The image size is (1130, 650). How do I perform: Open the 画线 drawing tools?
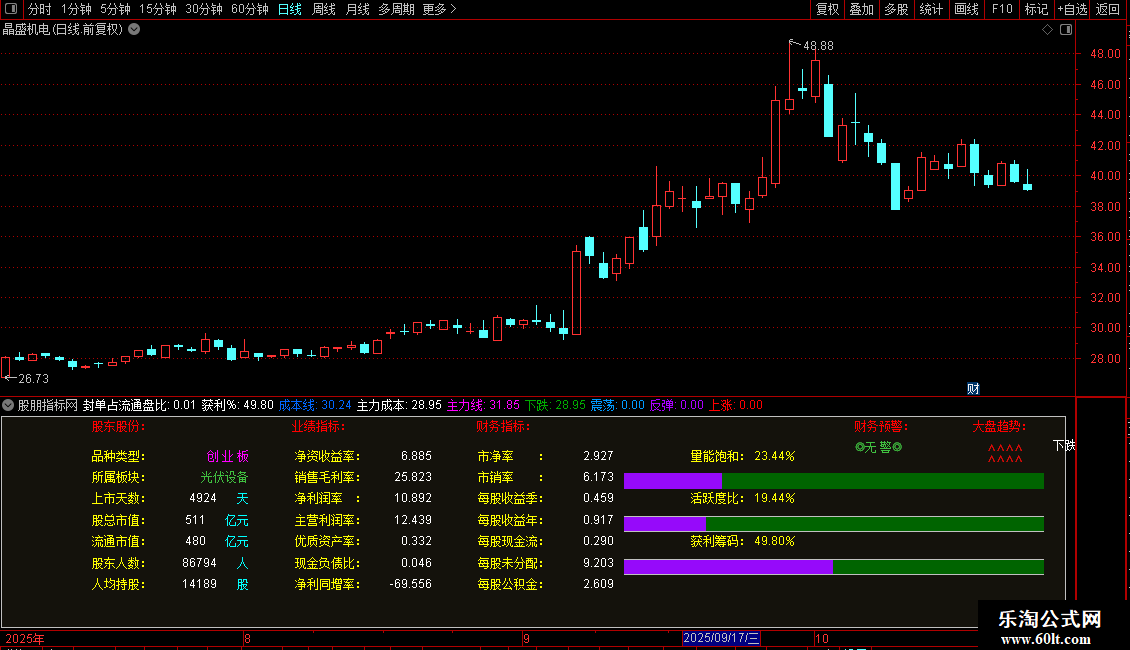[966, 9]
